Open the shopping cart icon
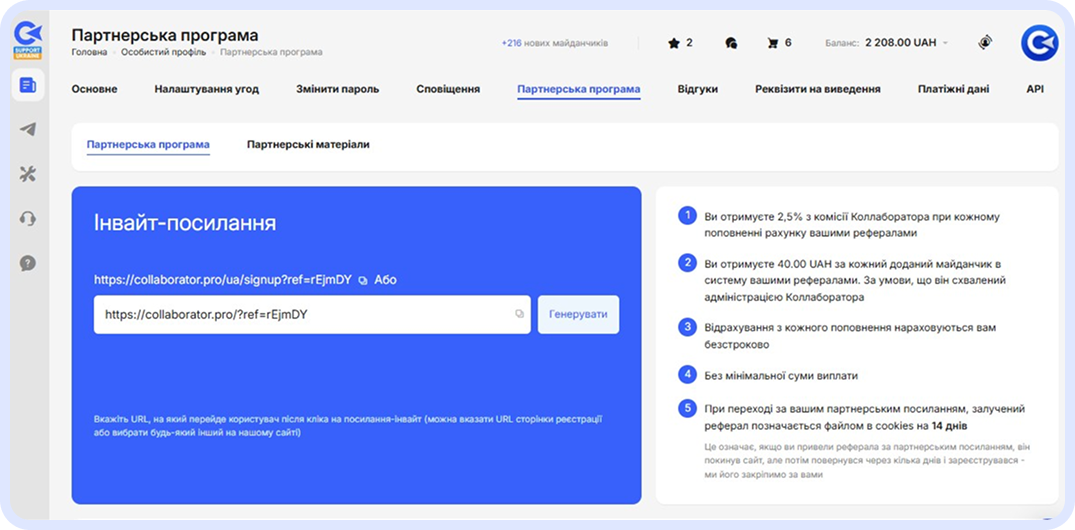1075x530 pixels. (x=772, y=43)
